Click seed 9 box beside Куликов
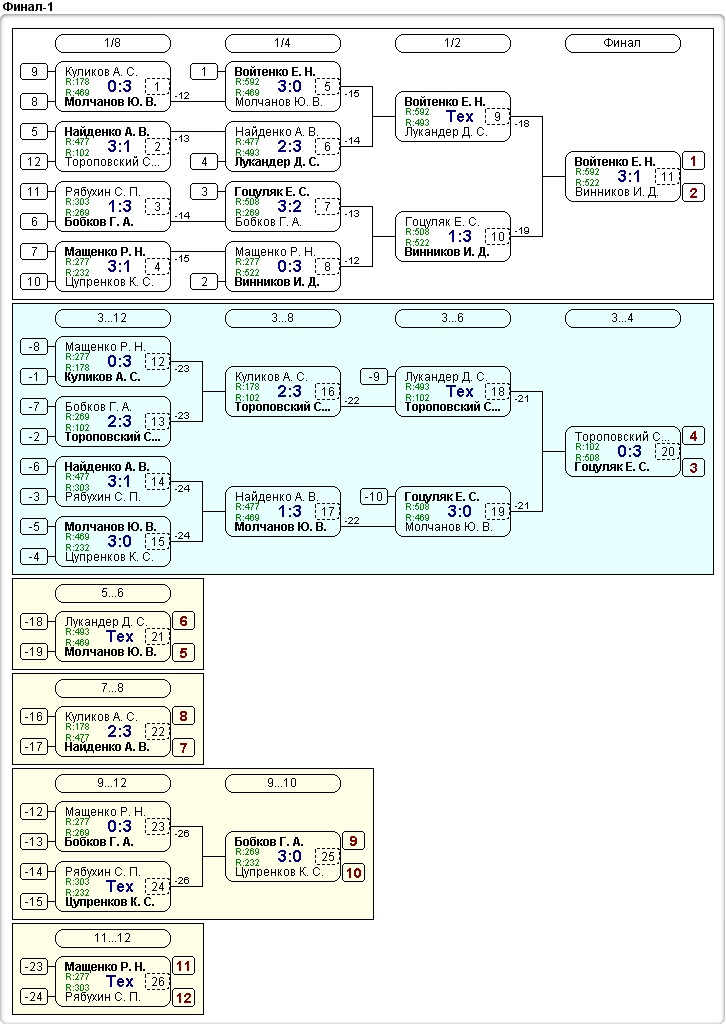This screenshot has height=1025, width=726. pyautogui.click(x=34, y=71)
